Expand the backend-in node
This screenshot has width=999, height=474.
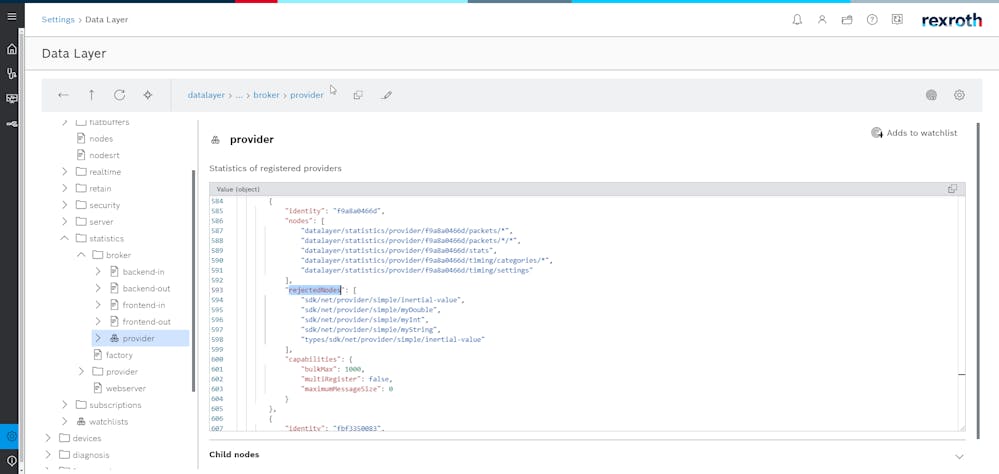[x=98, y=272]
